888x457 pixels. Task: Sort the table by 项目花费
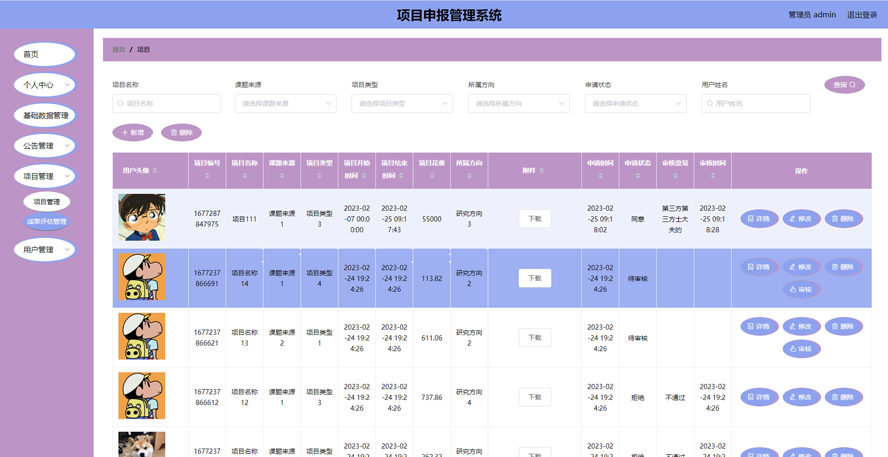432,170
